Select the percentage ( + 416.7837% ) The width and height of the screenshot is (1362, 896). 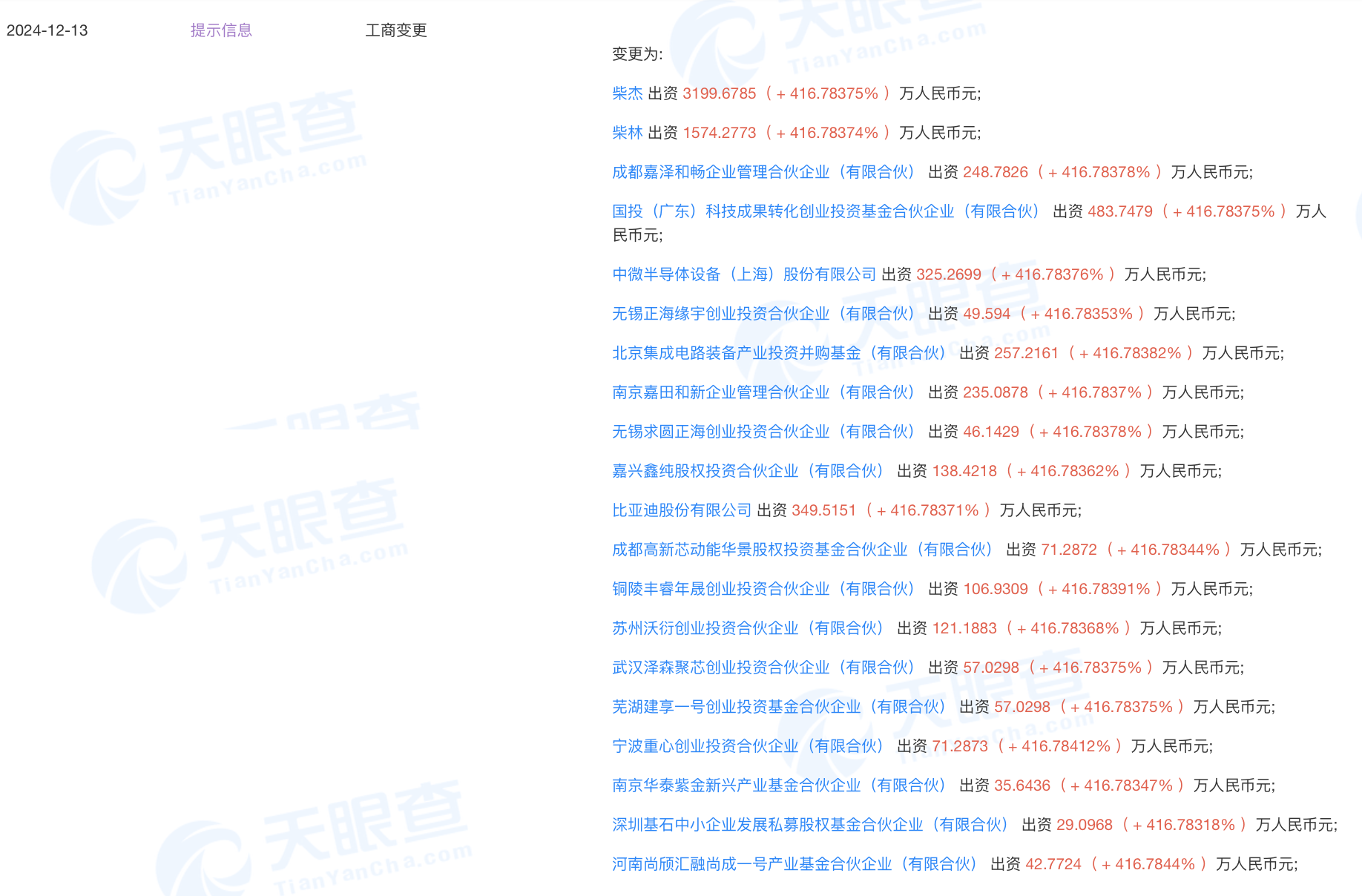[x=1095, y=392]
